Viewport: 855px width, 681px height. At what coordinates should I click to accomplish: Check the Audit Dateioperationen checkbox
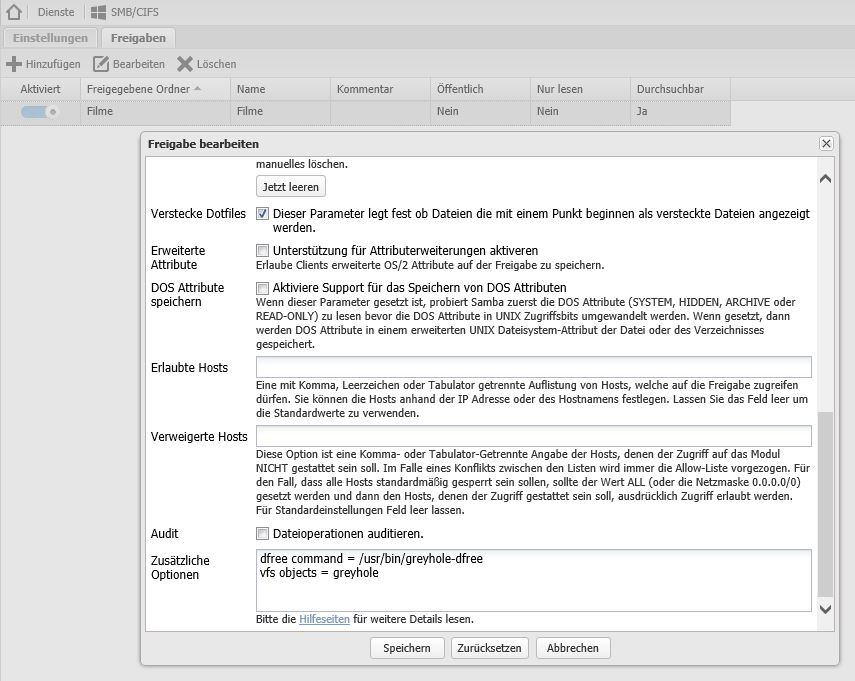click(x=262, y=534)
